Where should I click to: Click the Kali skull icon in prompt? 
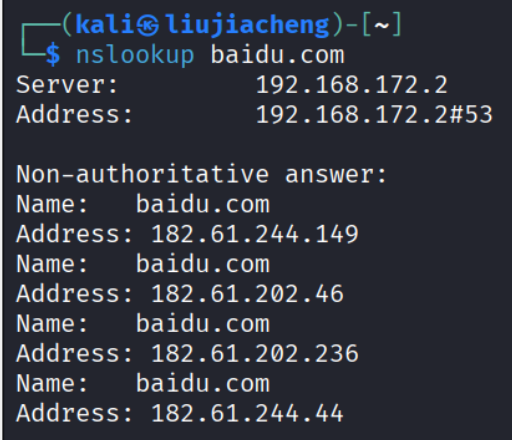tap(148, 26)
